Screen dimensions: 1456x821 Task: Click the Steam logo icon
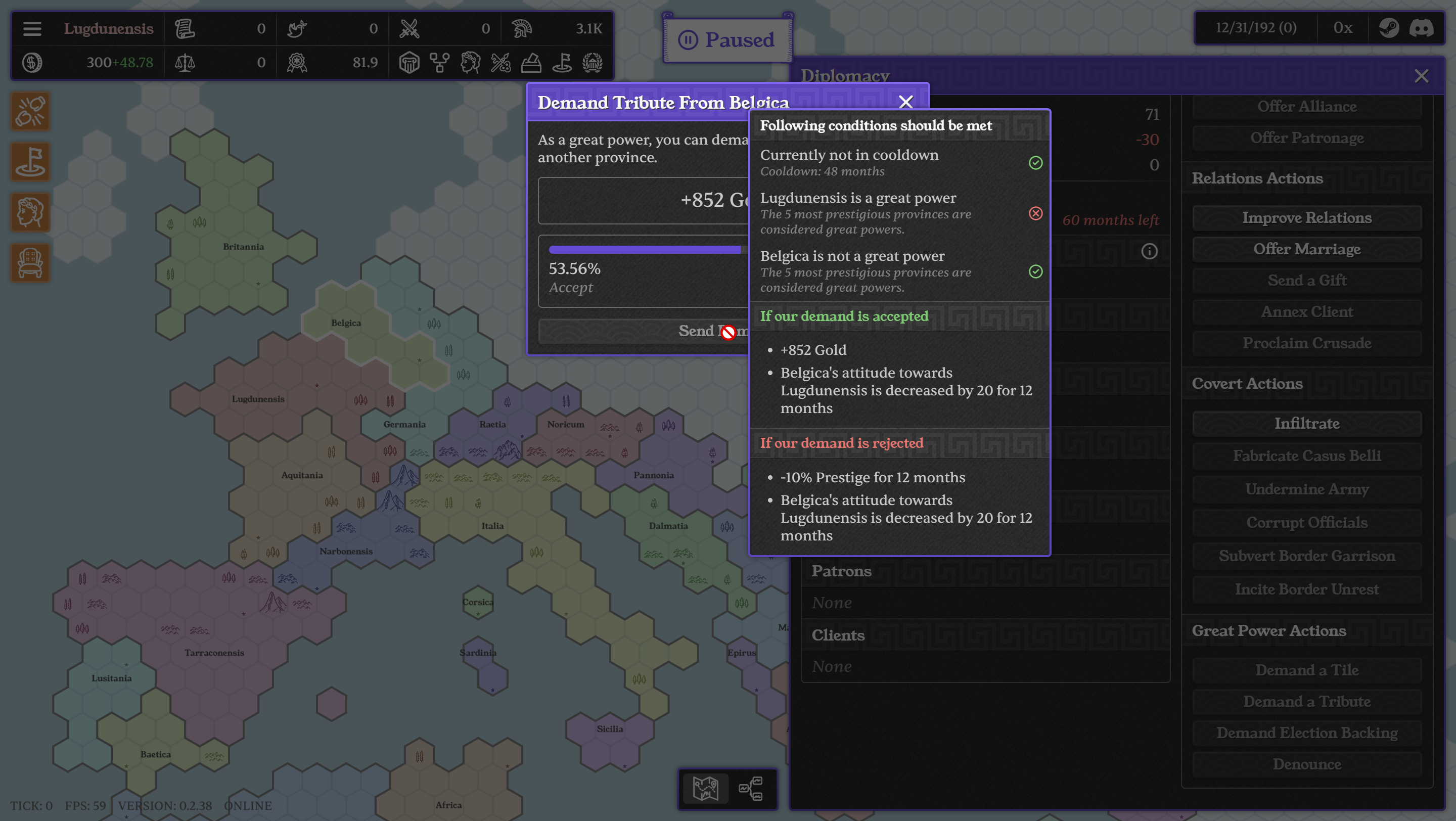pos(1389,28)
